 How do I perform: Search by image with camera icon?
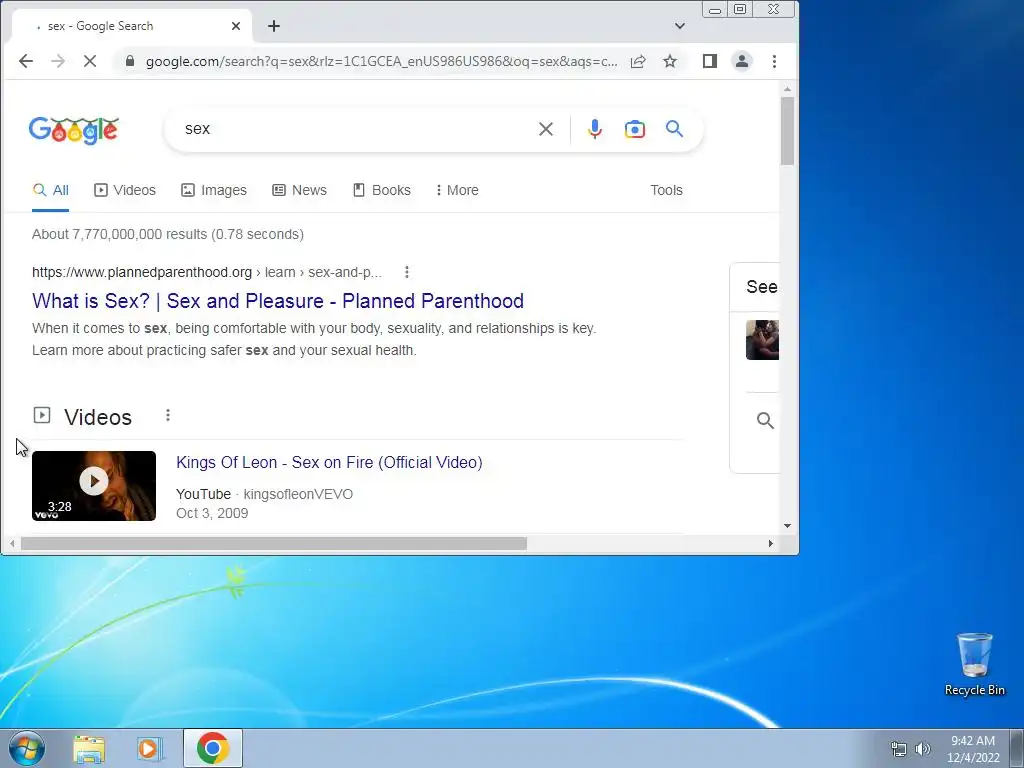pyautogui.click(x=634, y=129)
